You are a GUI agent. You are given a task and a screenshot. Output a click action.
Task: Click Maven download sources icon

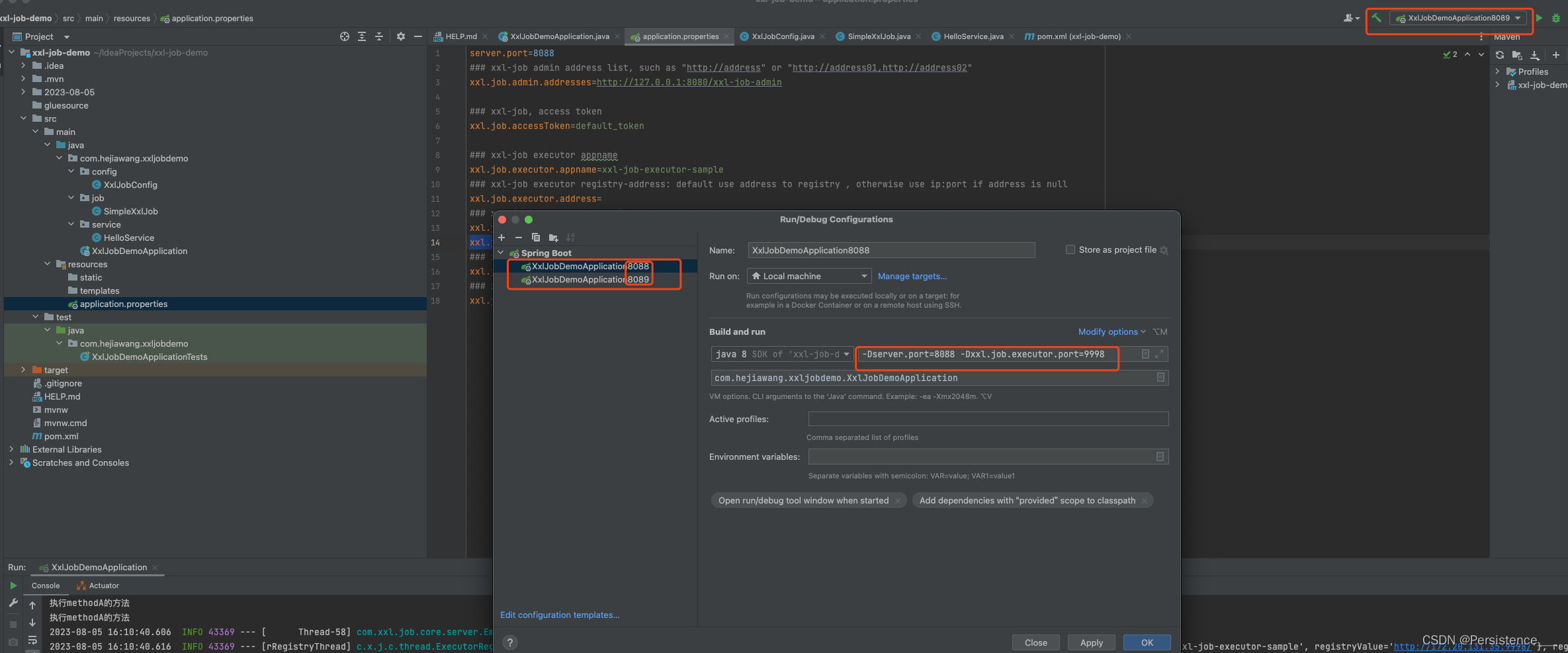coord(1535,55)
